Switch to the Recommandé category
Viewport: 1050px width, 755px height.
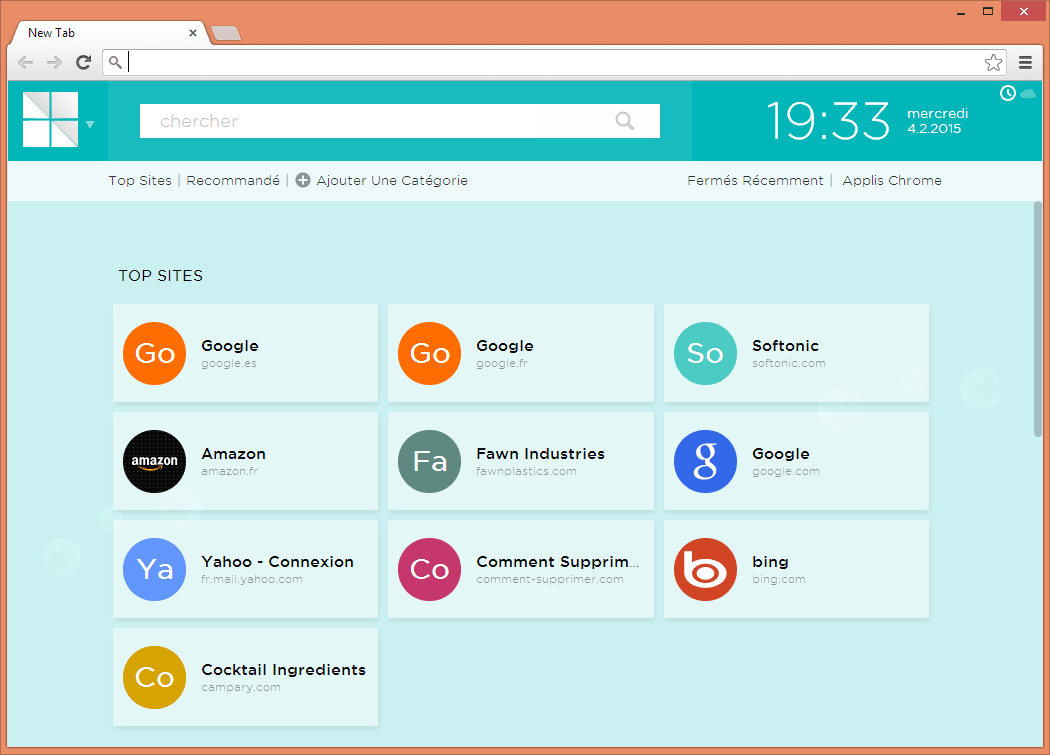coord(233,180)
